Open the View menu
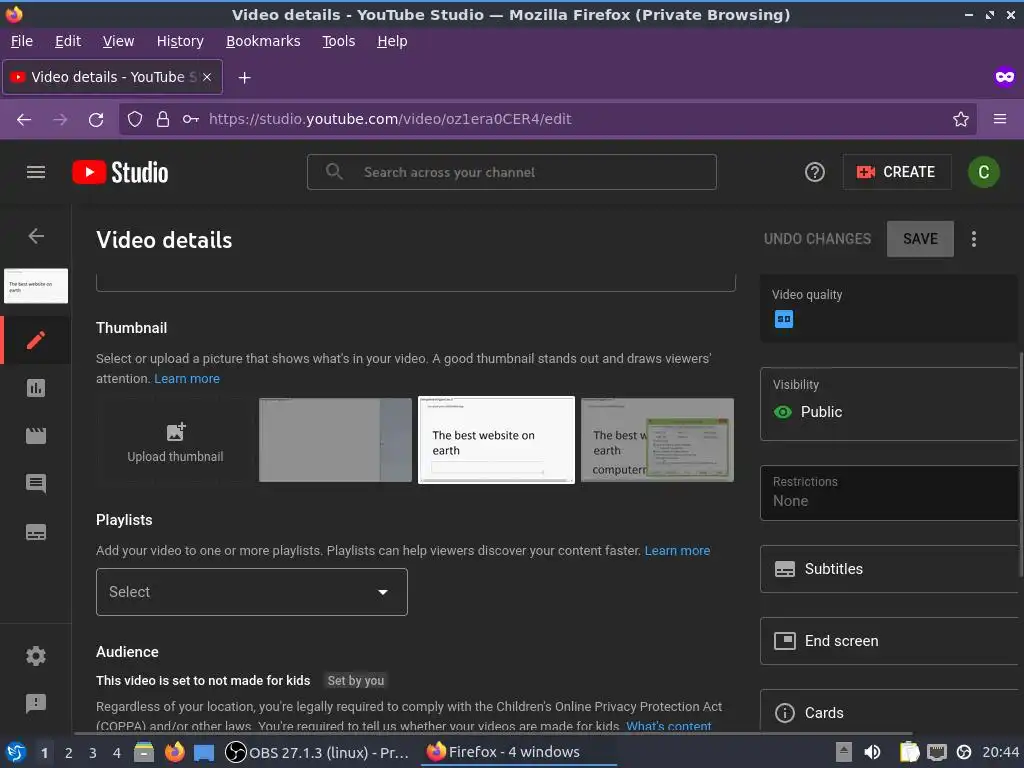Screen dimensions: 1024x768 [118, 41]
